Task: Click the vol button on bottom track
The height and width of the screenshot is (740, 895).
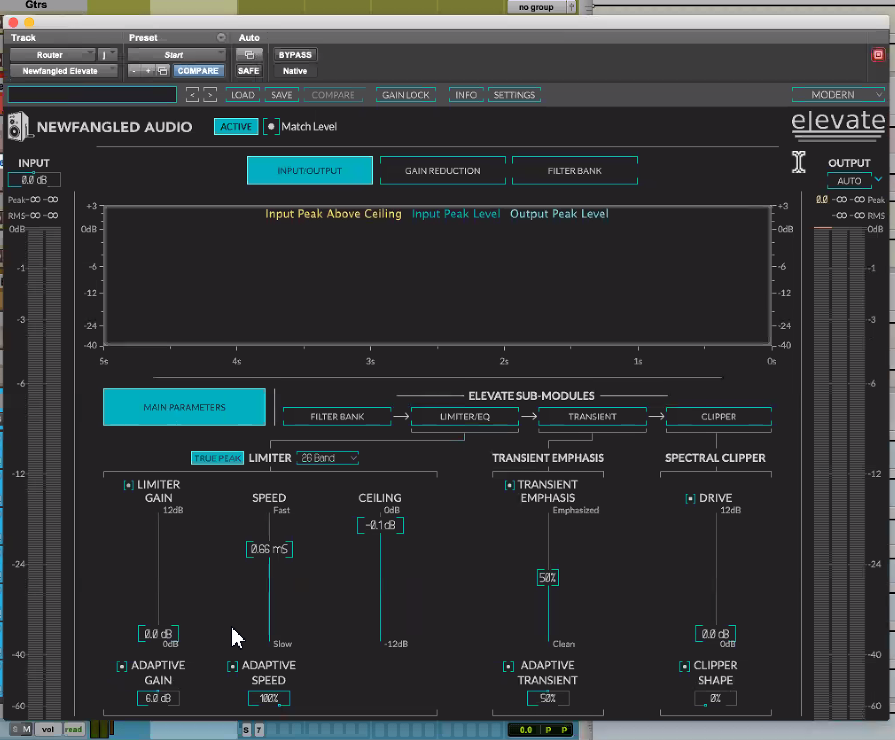Action: click(x=48, y=729)
